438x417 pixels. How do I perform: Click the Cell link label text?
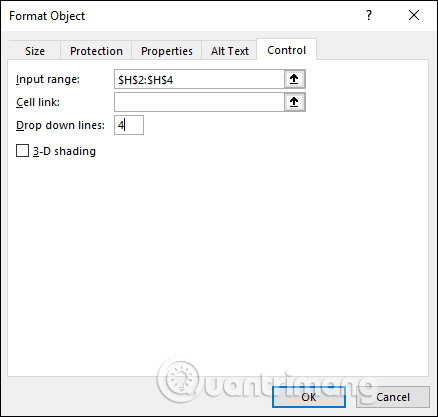pos(38,102)
